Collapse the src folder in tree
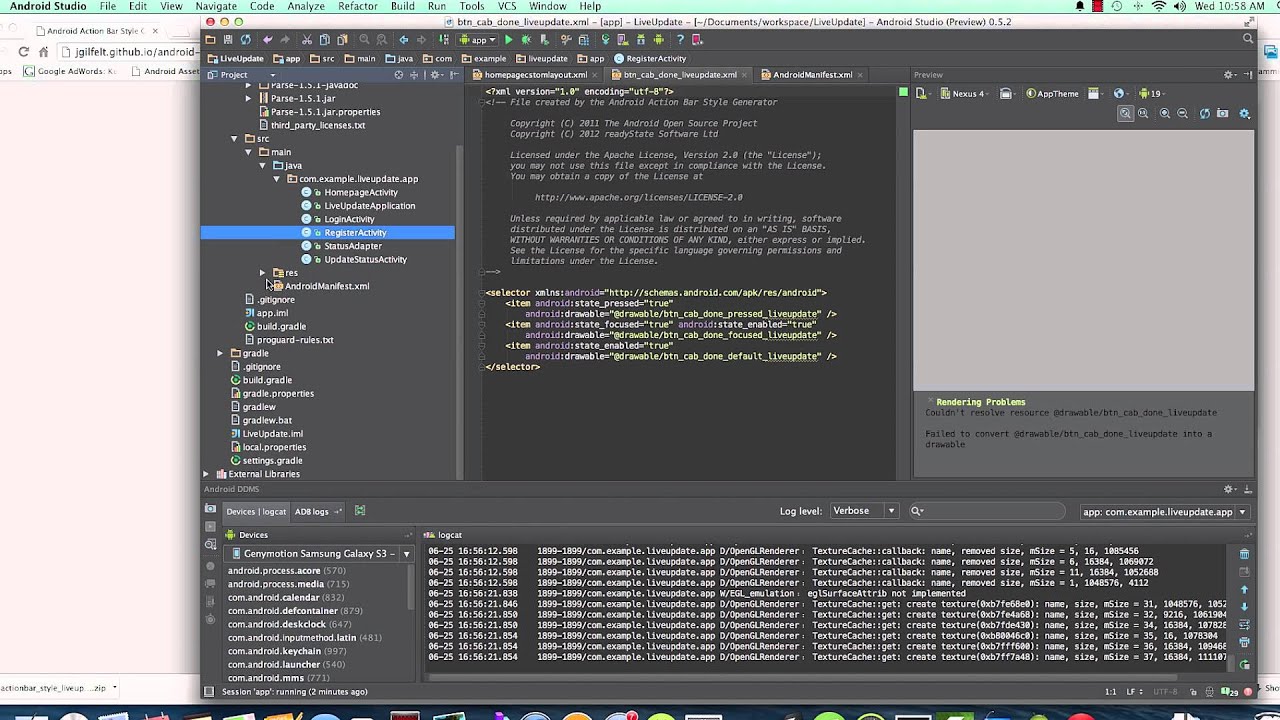The height and width of the screenshot is (720, 1280). click(234, 139)
